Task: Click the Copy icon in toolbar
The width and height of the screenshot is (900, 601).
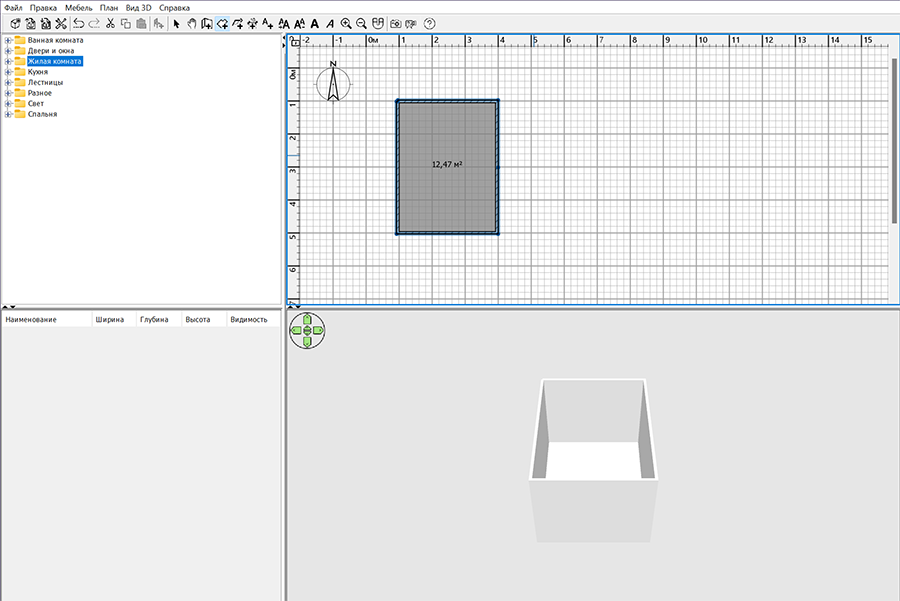Action: pos(126,24)
